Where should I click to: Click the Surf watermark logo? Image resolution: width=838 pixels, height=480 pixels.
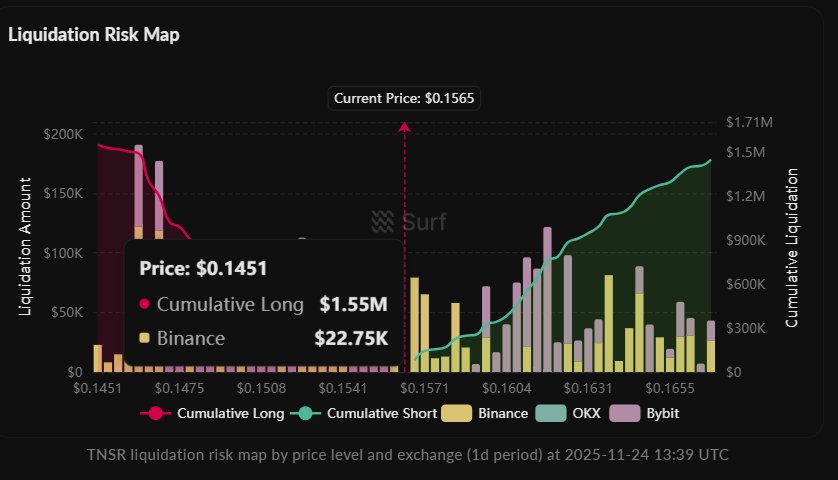408,222
